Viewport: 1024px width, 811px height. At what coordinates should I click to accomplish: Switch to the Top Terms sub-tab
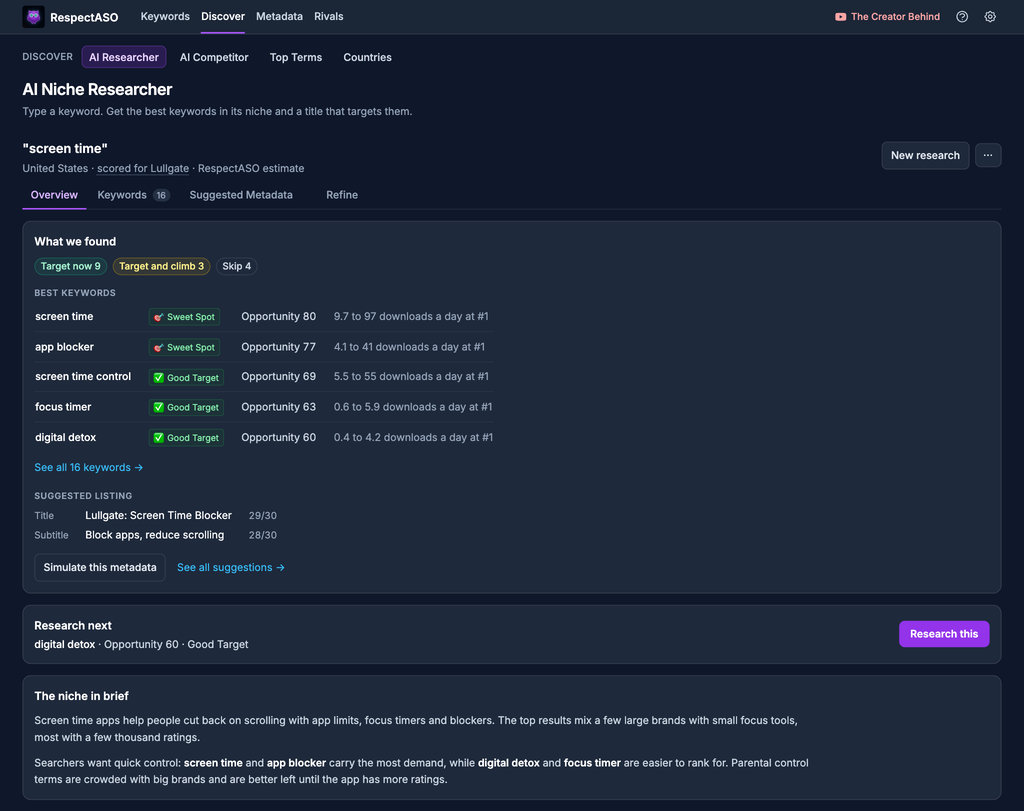pyautogui.click(x=296, y=57)
